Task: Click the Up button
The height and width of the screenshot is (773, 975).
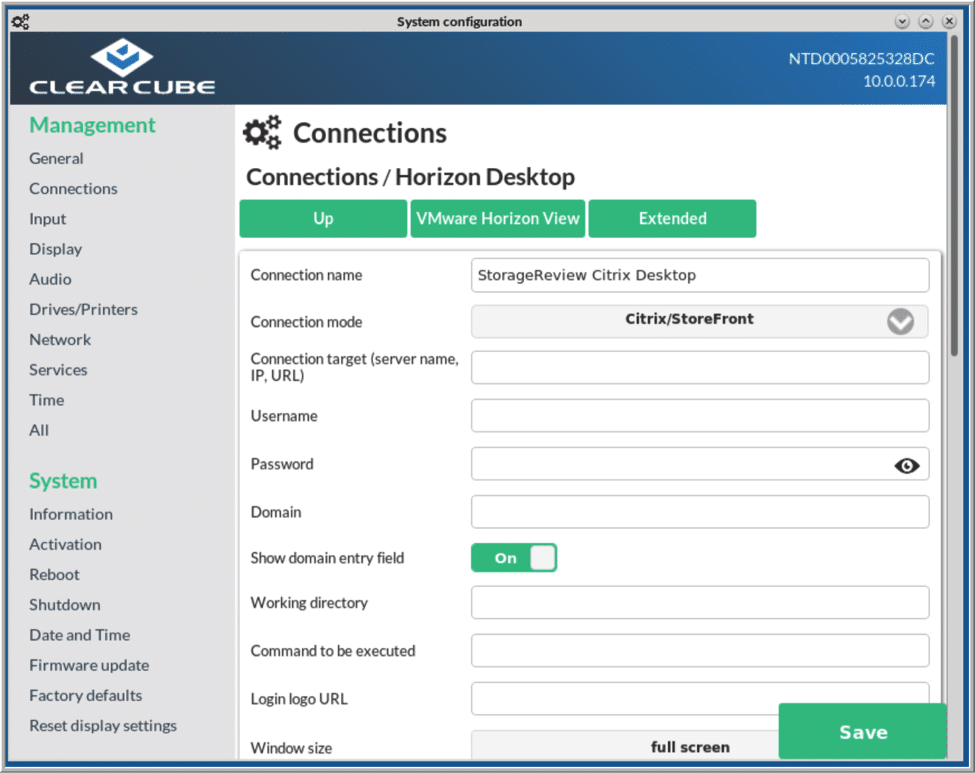Action: 323,218
